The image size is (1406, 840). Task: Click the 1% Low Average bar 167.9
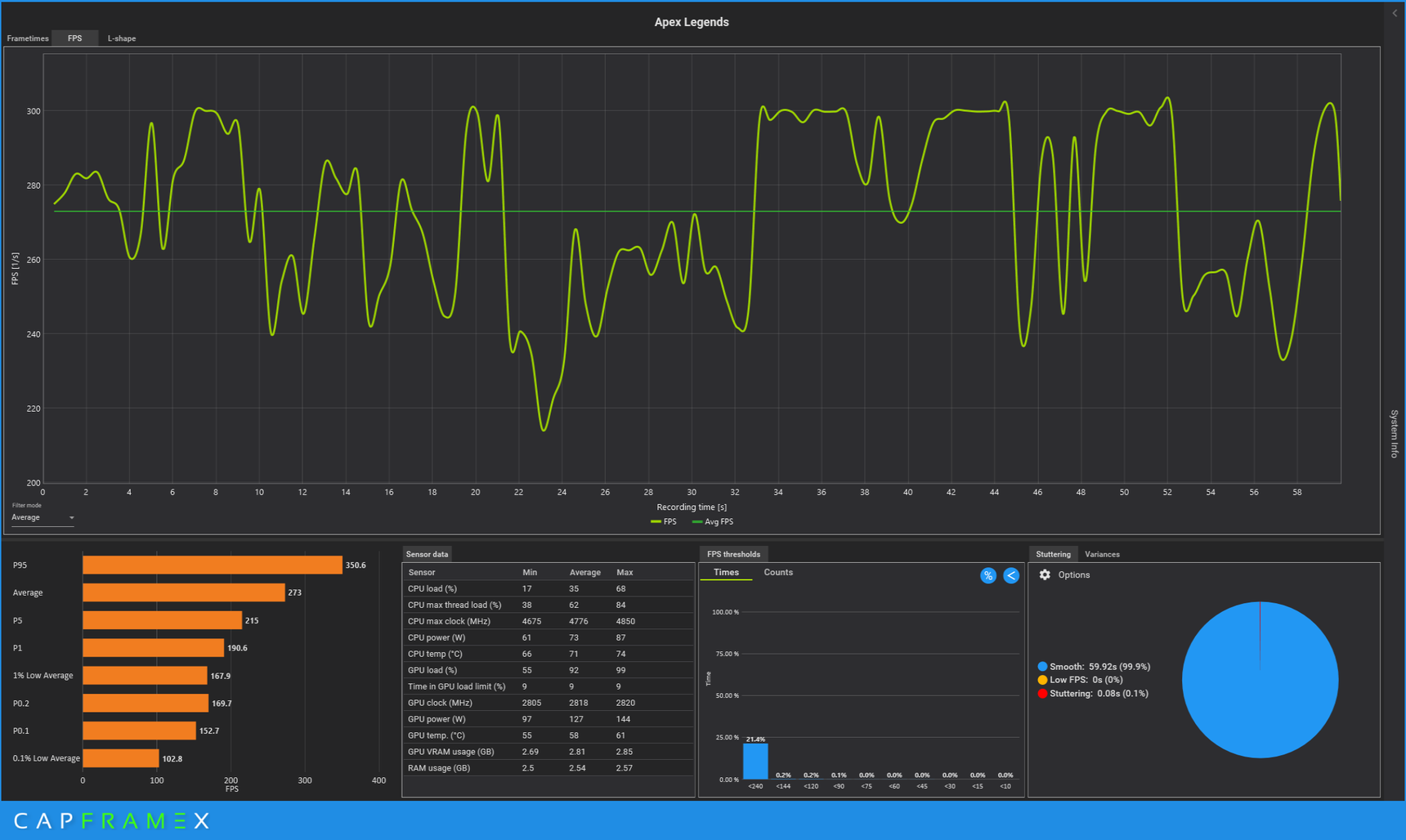tap(145, 676)
